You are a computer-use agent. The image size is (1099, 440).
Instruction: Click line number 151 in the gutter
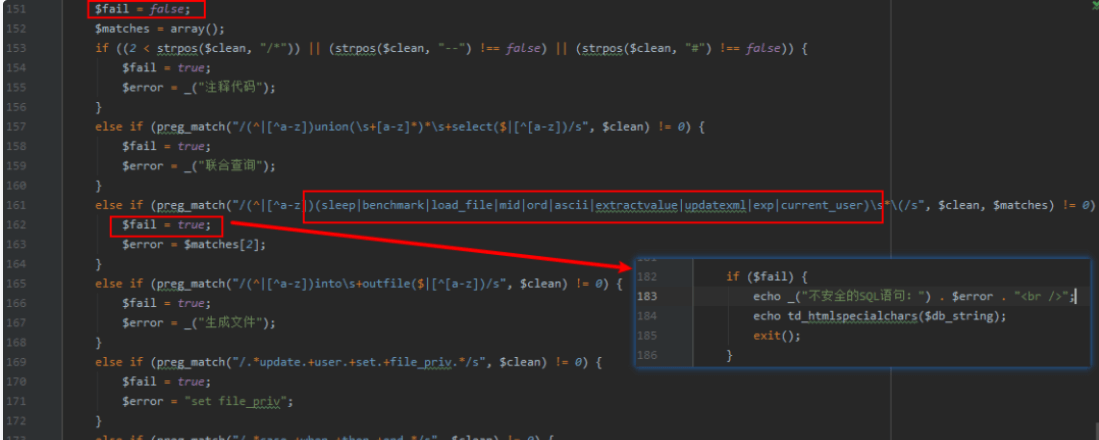[x=16, y=9]
